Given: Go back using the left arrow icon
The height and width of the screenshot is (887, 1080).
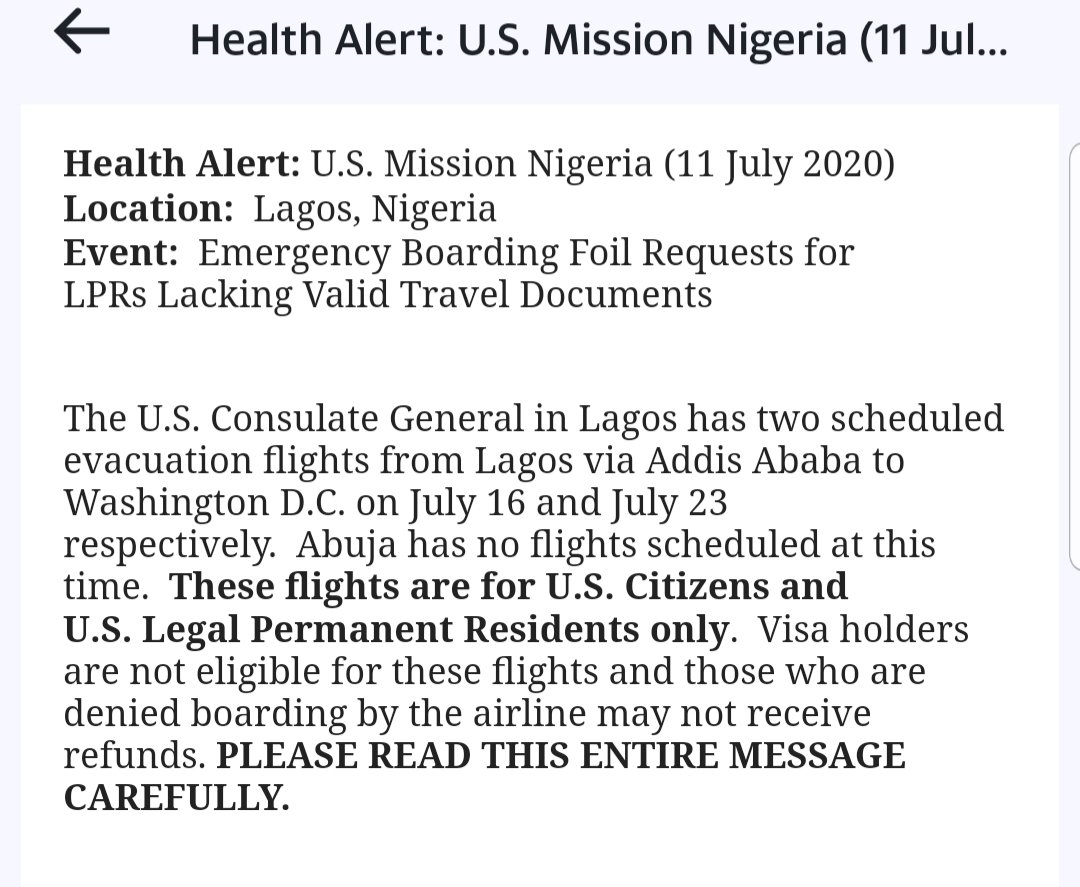Looking at the screenshot, I should point(82,32).
